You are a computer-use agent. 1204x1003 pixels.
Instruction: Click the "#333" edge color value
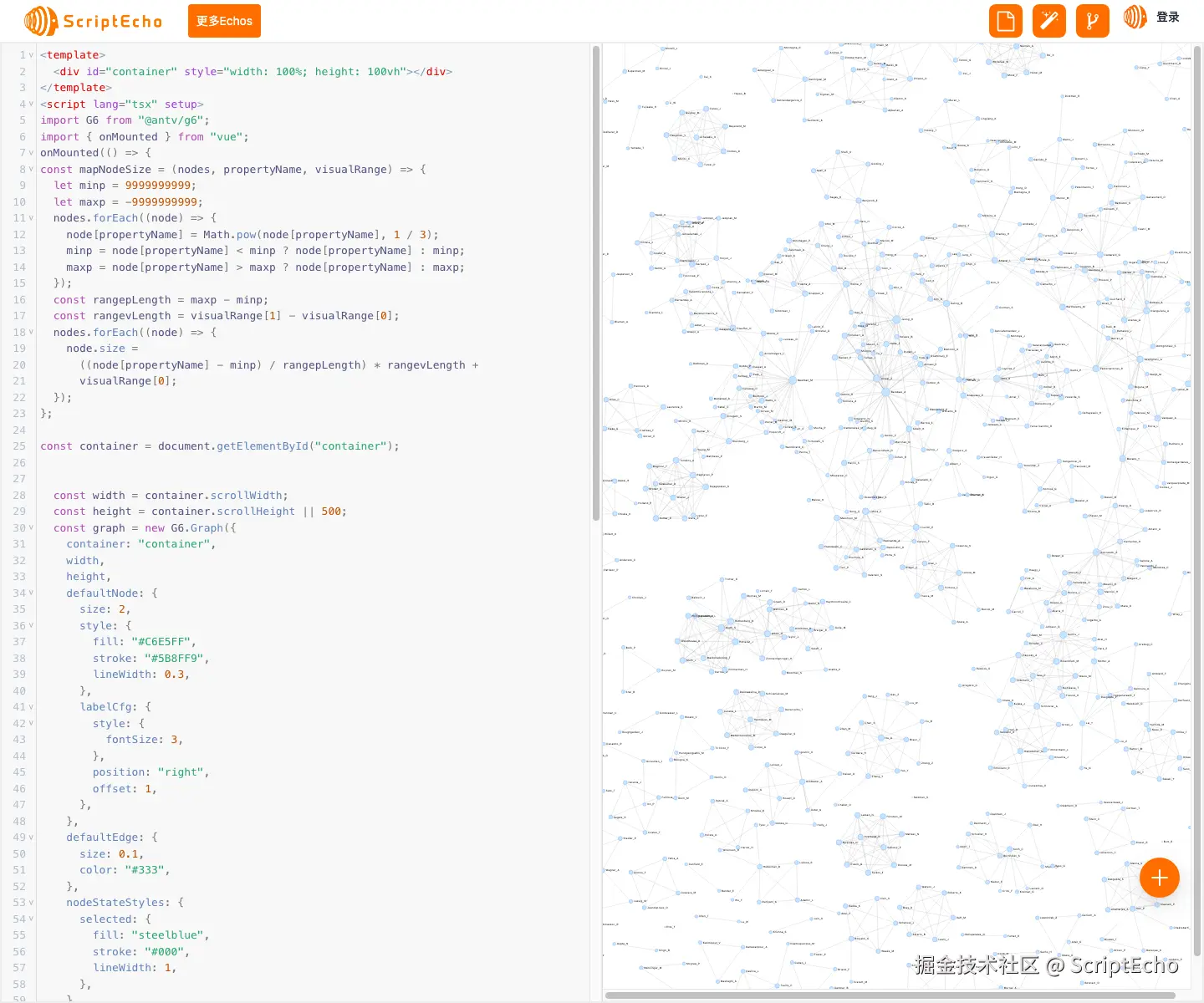pos(145,870)
